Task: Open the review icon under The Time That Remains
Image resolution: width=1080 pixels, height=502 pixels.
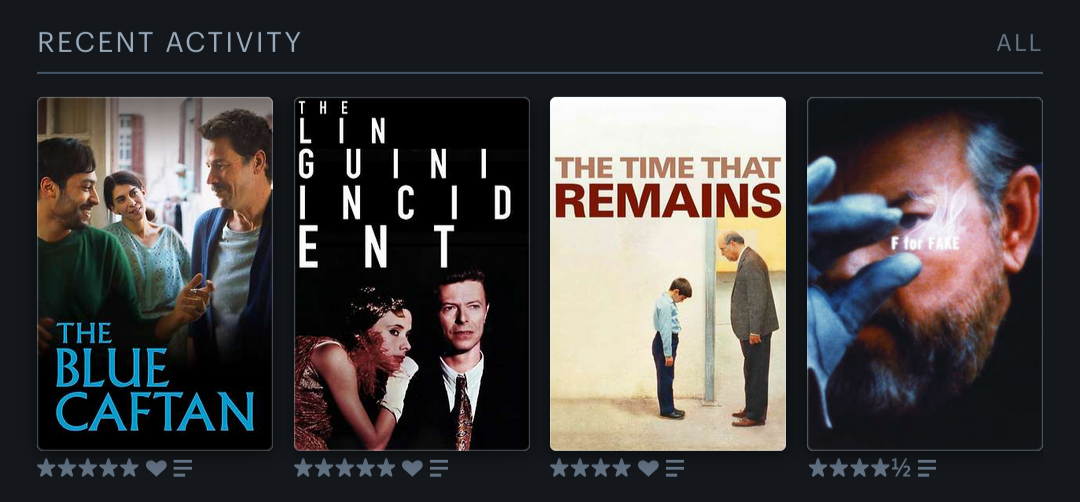Action: (x=675, y=469)
